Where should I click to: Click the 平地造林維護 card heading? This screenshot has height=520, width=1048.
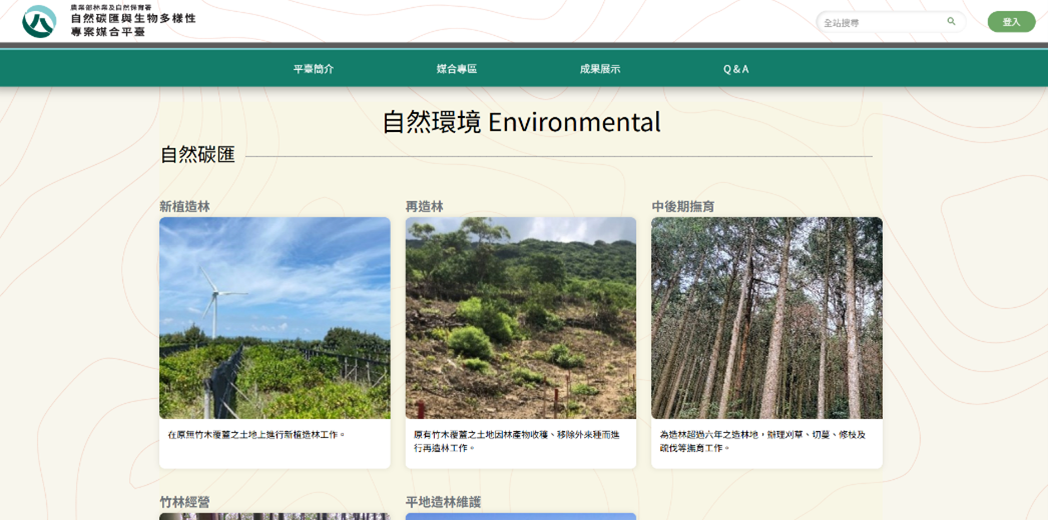click(443, 501)
